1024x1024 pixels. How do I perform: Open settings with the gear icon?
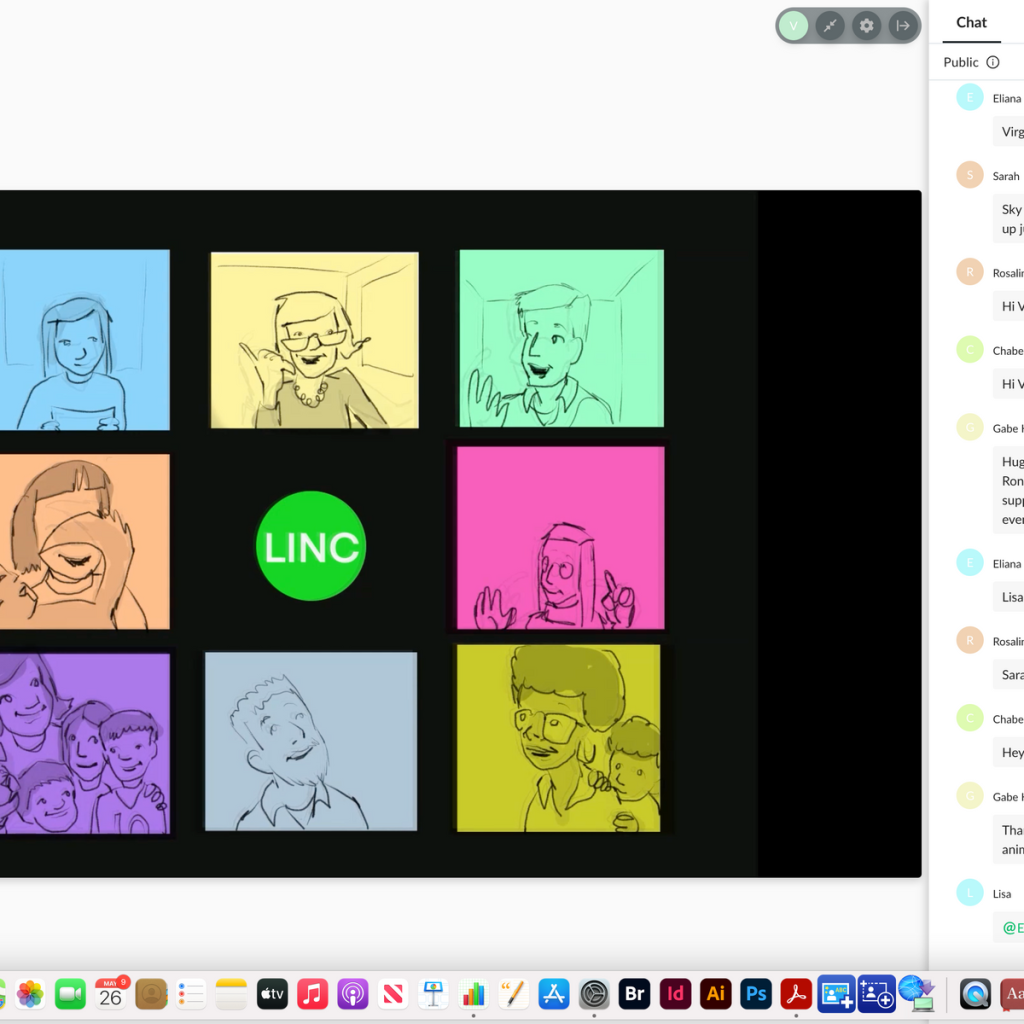click(x=866, y=26)
